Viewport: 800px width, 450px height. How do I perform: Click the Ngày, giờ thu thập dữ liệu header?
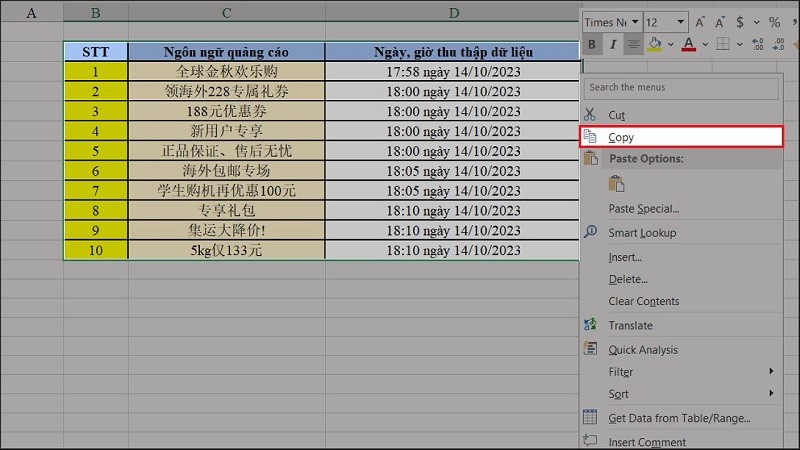(453, 52)
